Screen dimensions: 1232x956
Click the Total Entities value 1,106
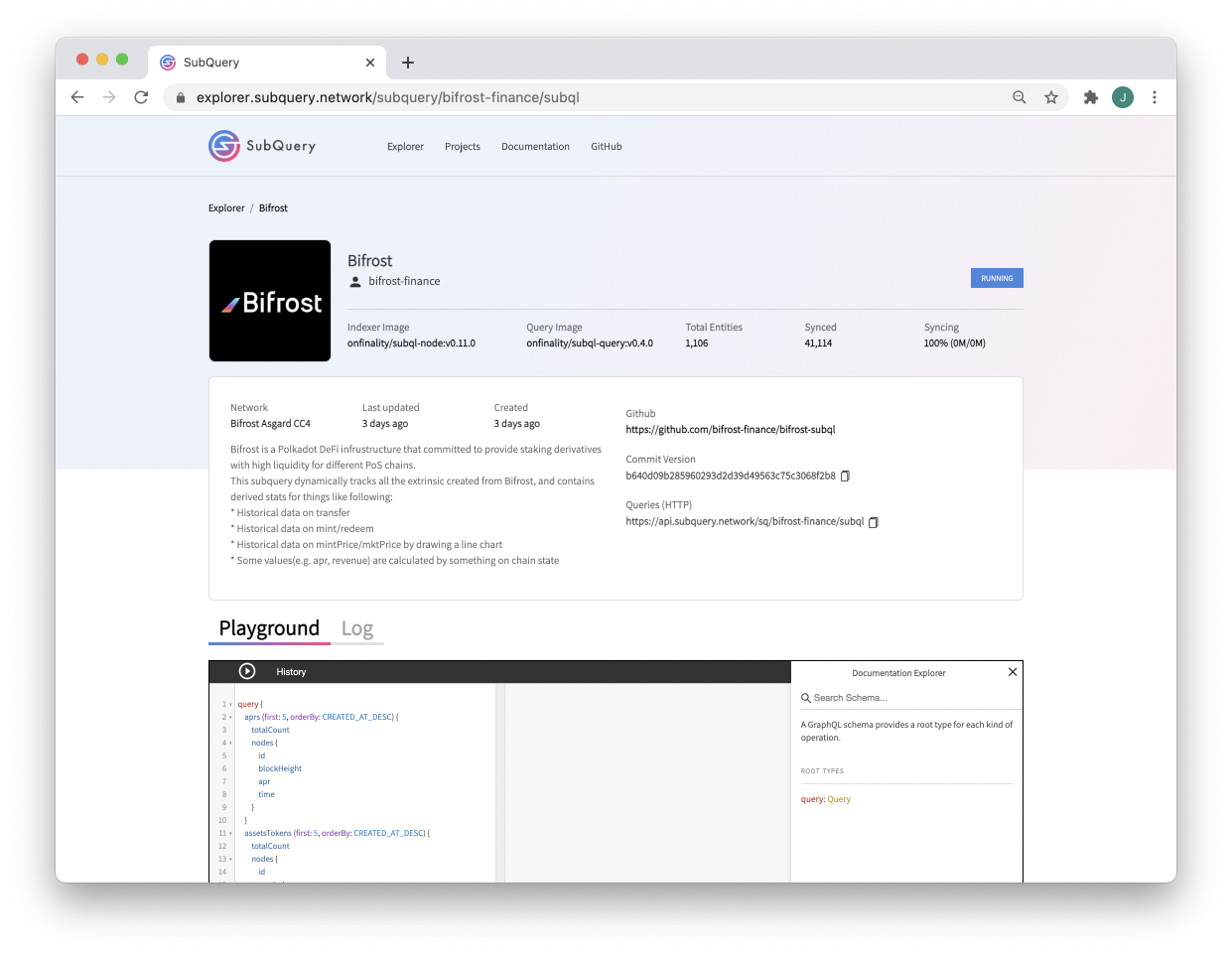pos(697,343)
